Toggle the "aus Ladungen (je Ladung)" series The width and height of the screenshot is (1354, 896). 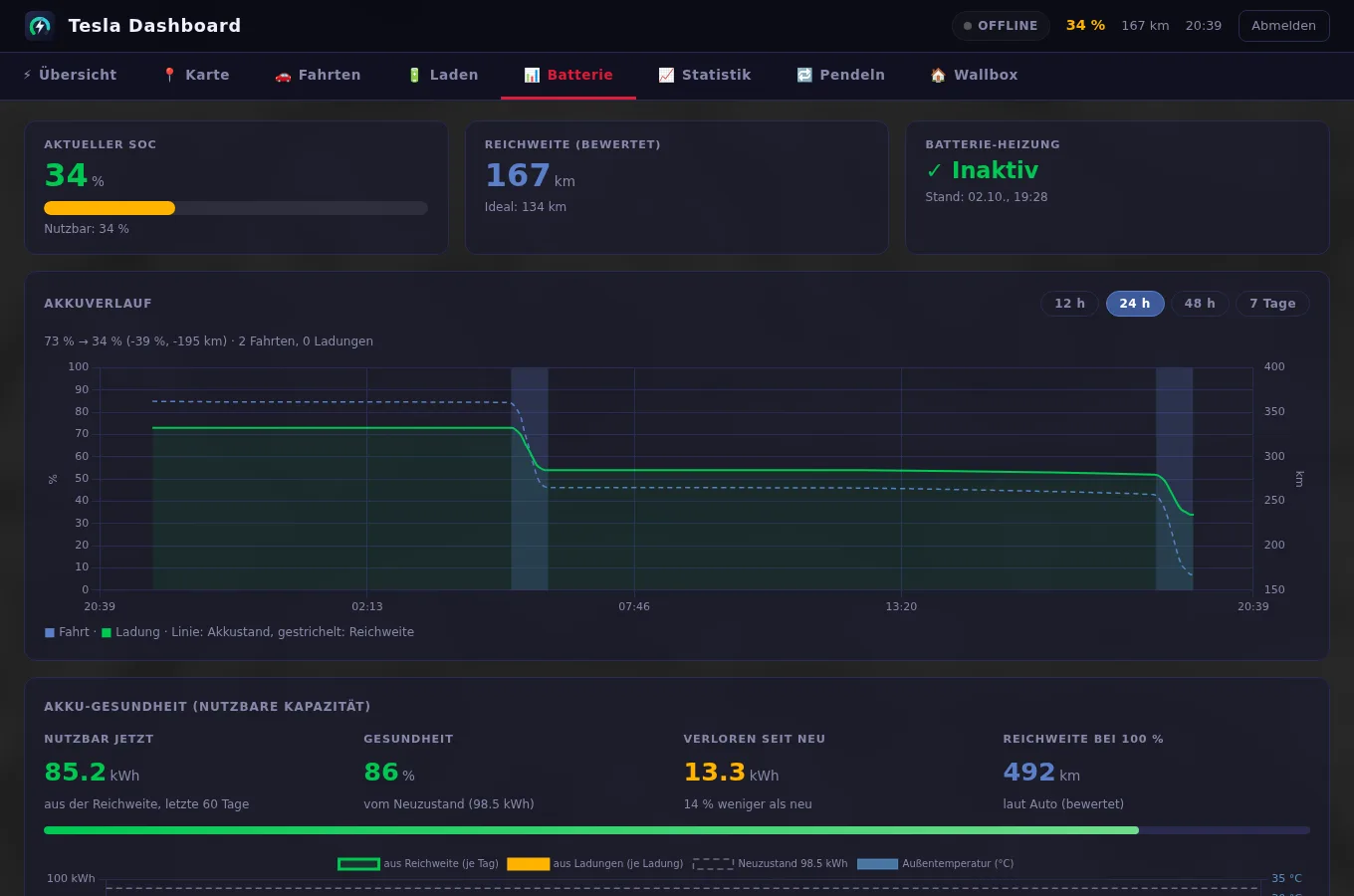tap(595, 864)
